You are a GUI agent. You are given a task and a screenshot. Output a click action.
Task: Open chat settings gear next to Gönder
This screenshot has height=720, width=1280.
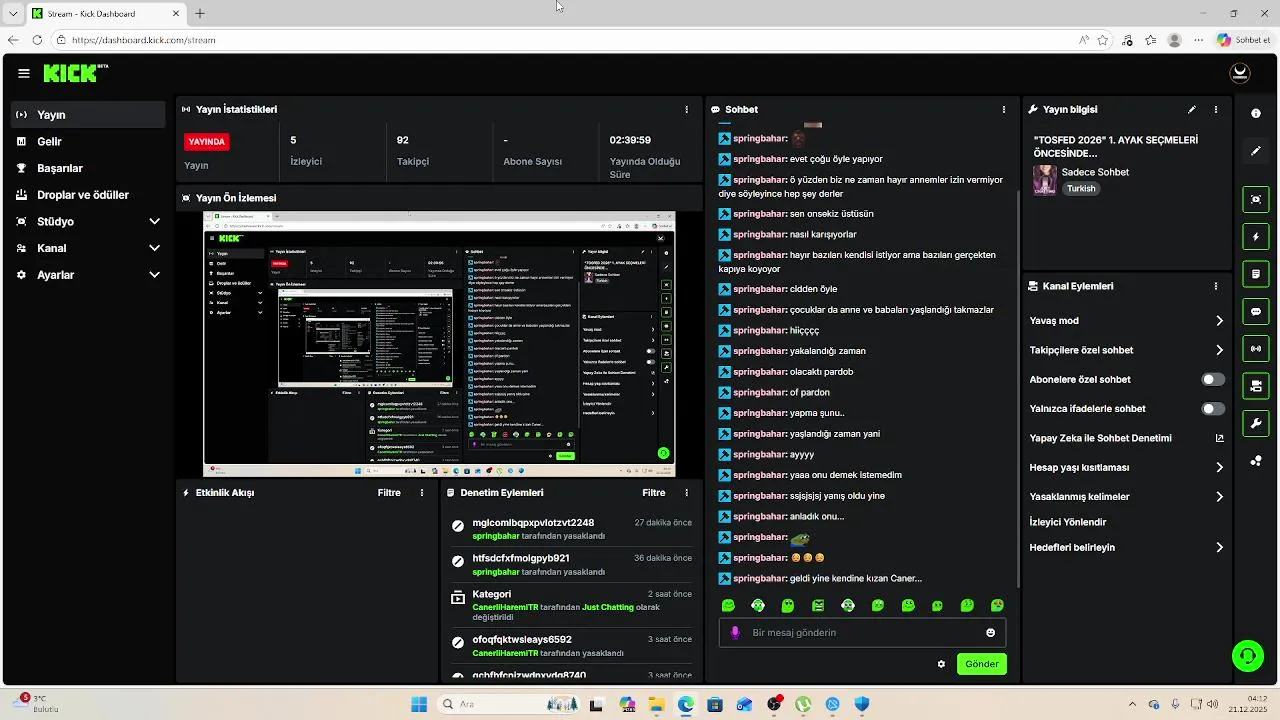pyautogui.click(x=941, y=664)
